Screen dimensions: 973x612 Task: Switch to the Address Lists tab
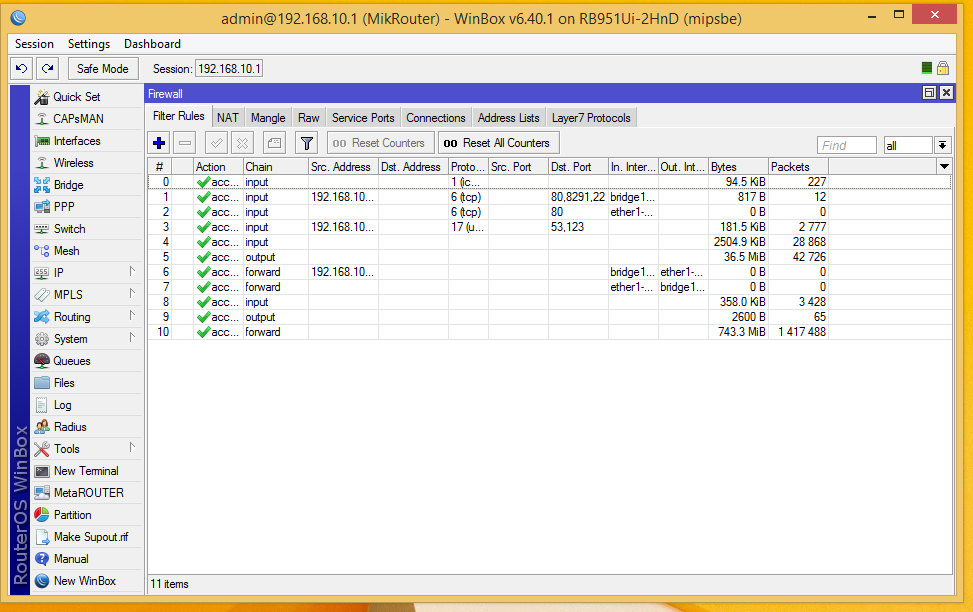(x=508, y=118)
